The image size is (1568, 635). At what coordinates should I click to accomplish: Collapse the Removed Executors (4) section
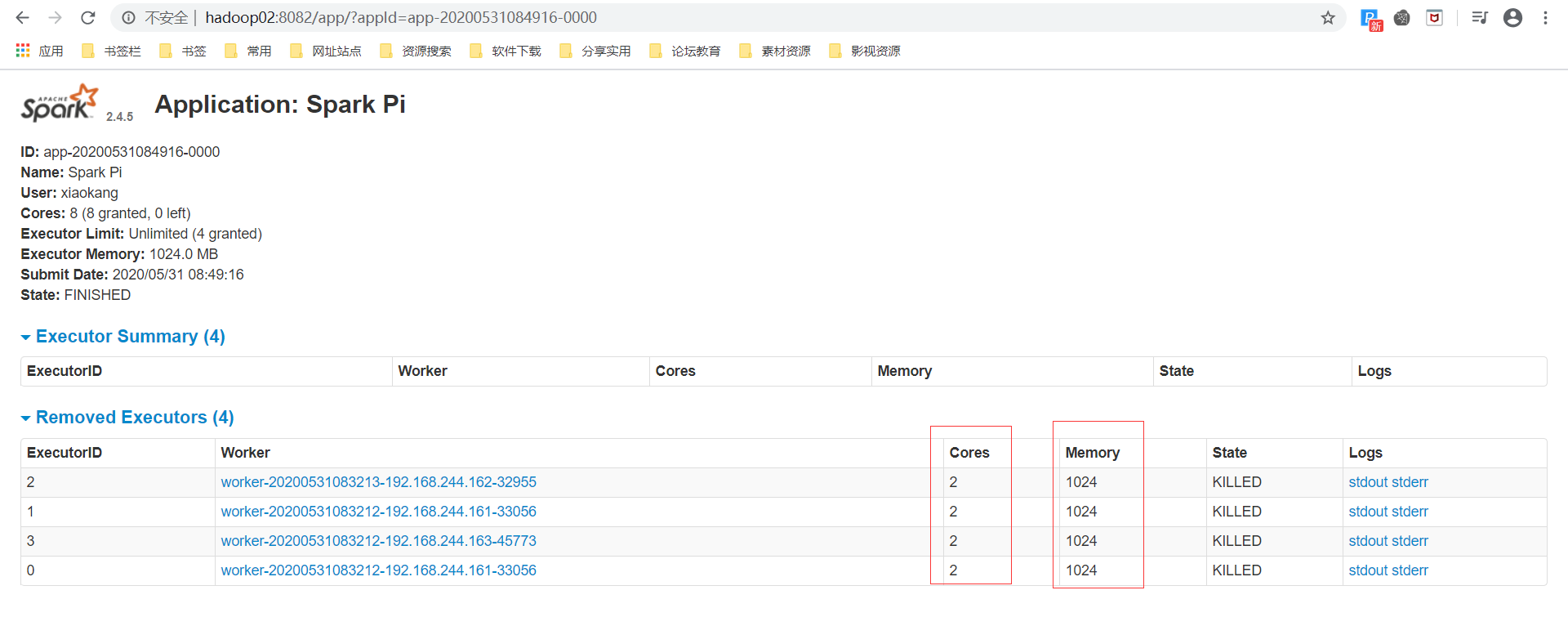127,418
